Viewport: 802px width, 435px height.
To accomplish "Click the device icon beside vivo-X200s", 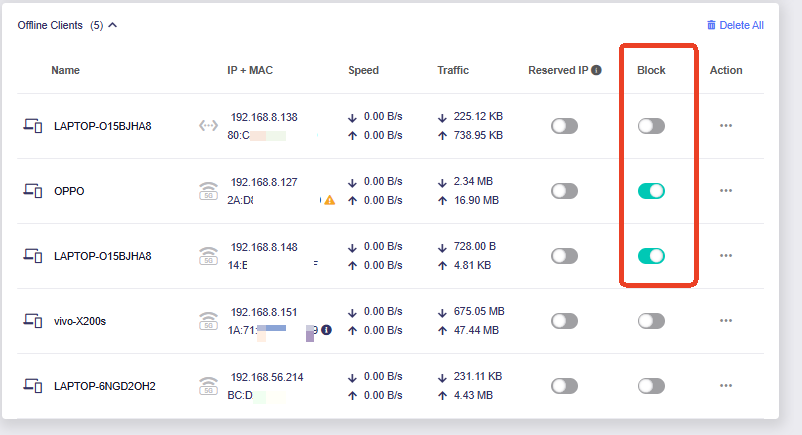I will pyautogui.click(x=33, y=321).
